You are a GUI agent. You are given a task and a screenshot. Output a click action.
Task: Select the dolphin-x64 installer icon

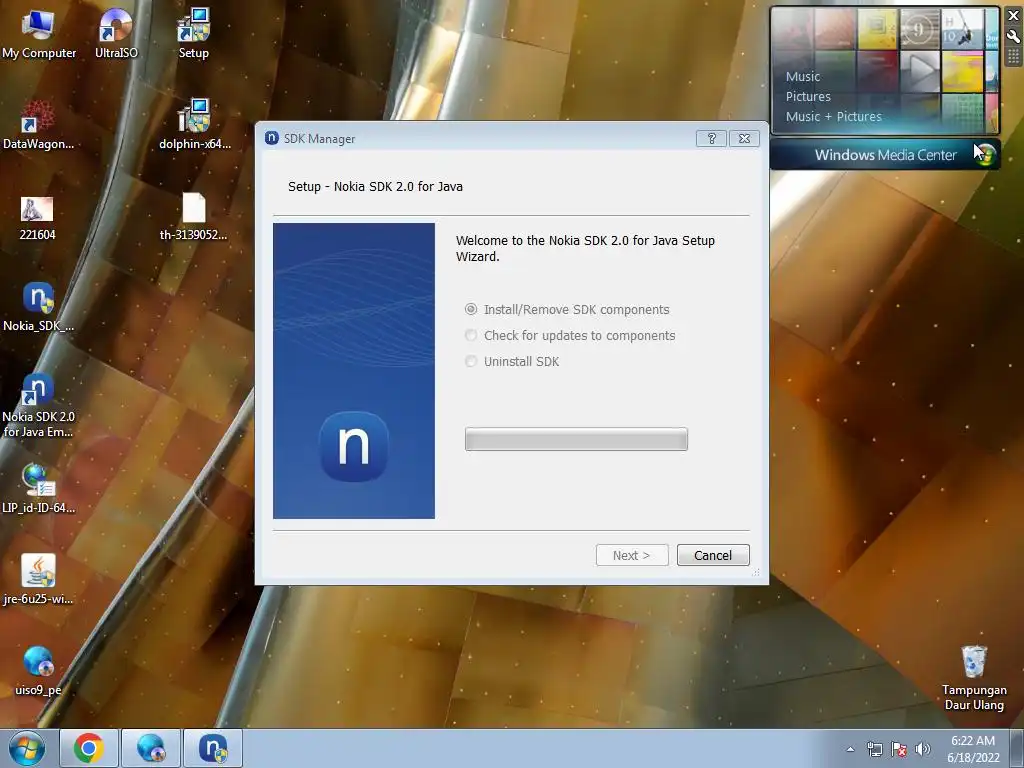(x=194, y=125)
